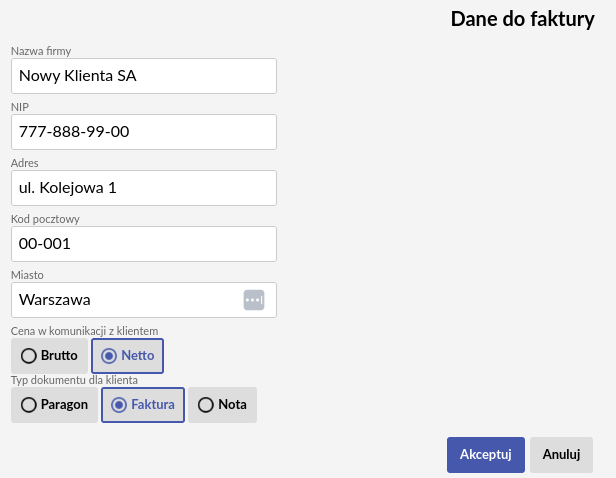This screenshot has width=616, height=478.
Task: Click the Miasto text box containing Warszawa
Action: click(x=144, y=300)
